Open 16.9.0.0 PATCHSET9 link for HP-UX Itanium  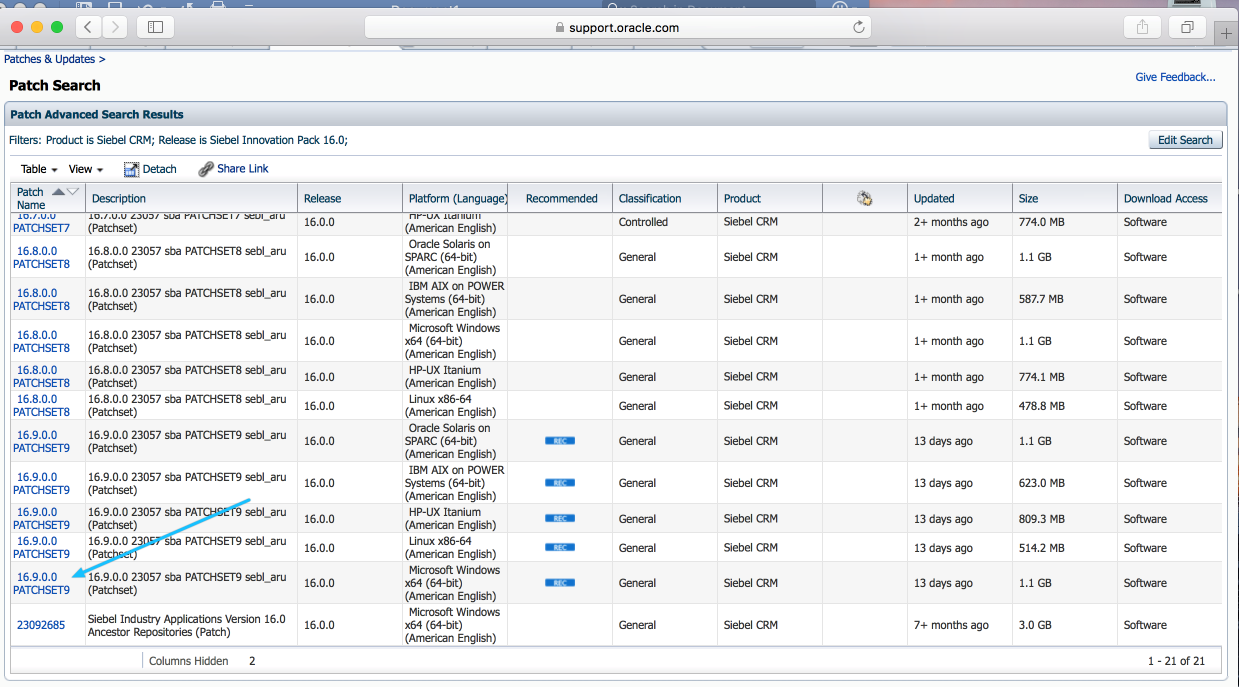(x=41, y=519)
